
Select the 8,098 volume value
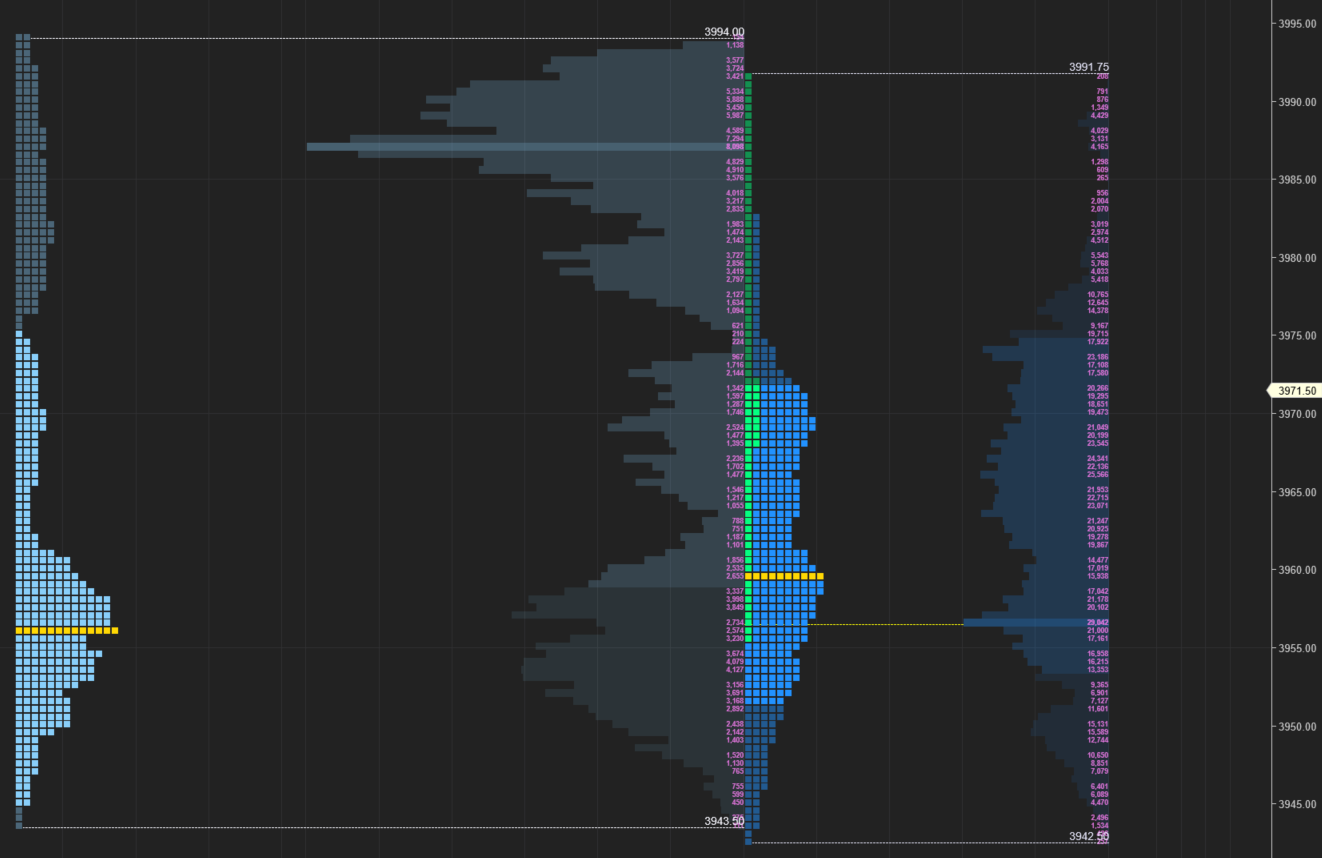click(x=735, y=147)
